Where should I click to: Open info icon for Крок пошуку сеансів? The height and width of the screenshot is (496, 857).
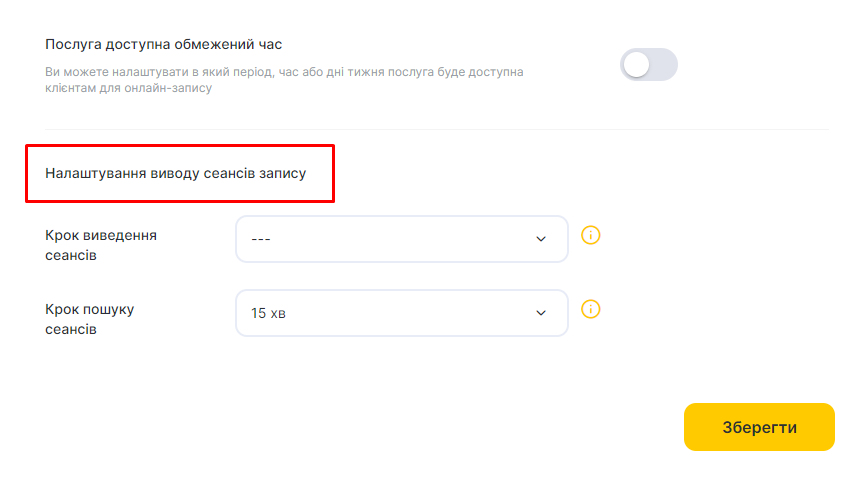[590, 309]
